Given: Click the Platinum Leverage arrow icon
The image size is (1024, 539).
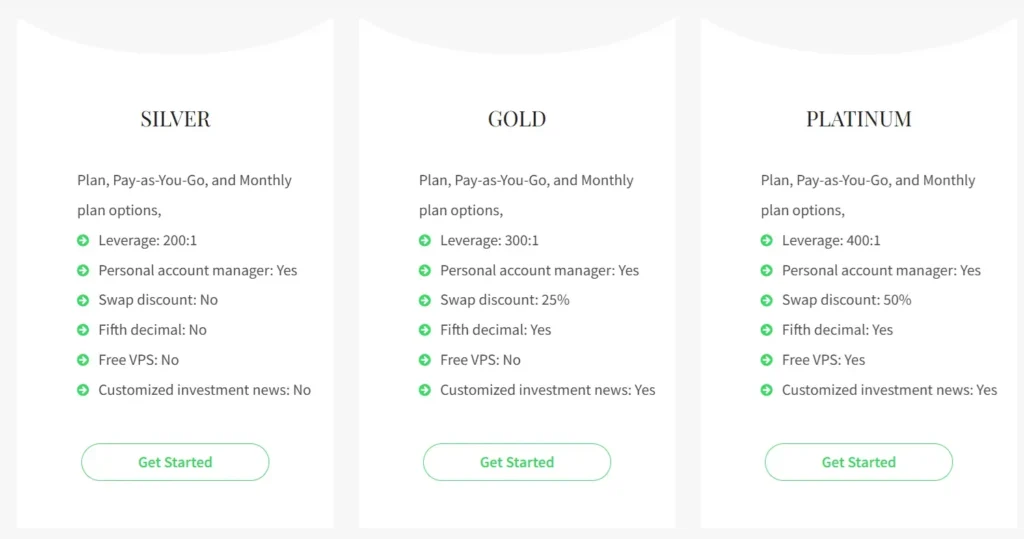Looking at the screenshot, I should (x=767, y=240).
